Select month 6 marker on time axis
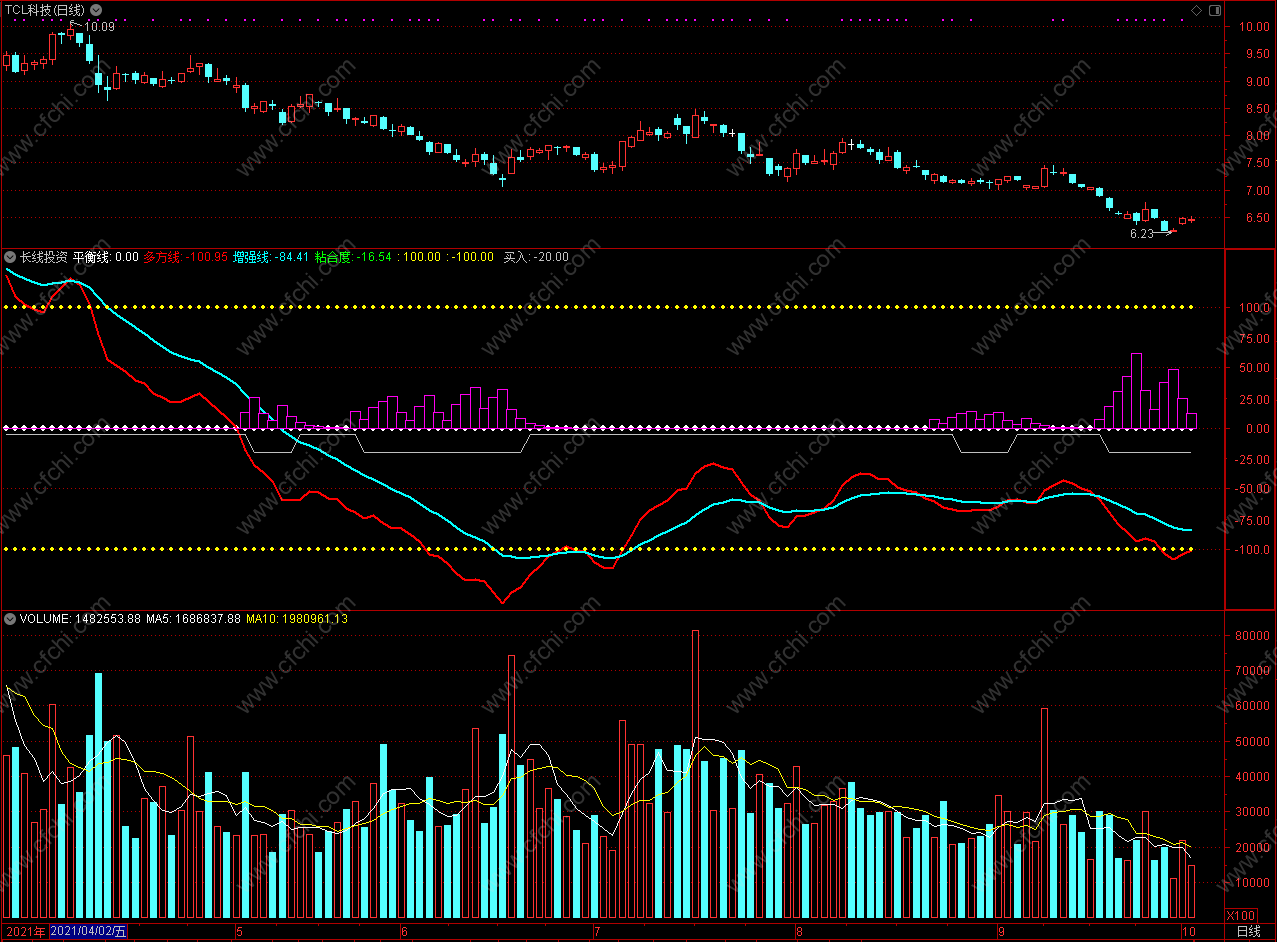This screenshot has width=1277, height=942. tap(404, 932)
